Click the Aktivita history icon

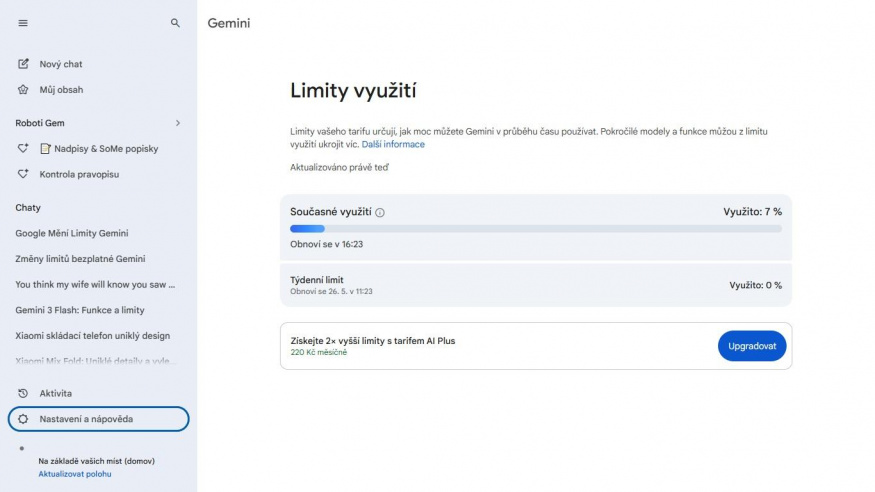click(23, 393)
